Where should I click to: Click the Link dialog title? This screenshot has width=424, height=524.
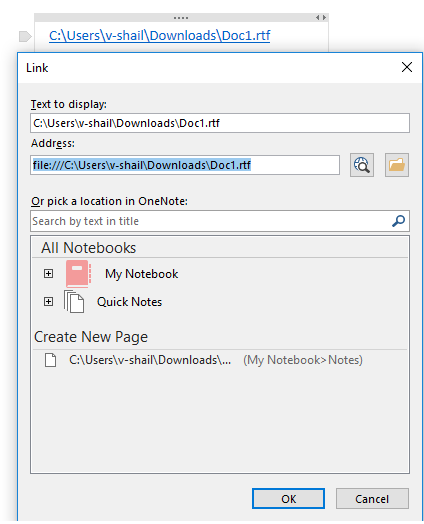coord(37,68)
